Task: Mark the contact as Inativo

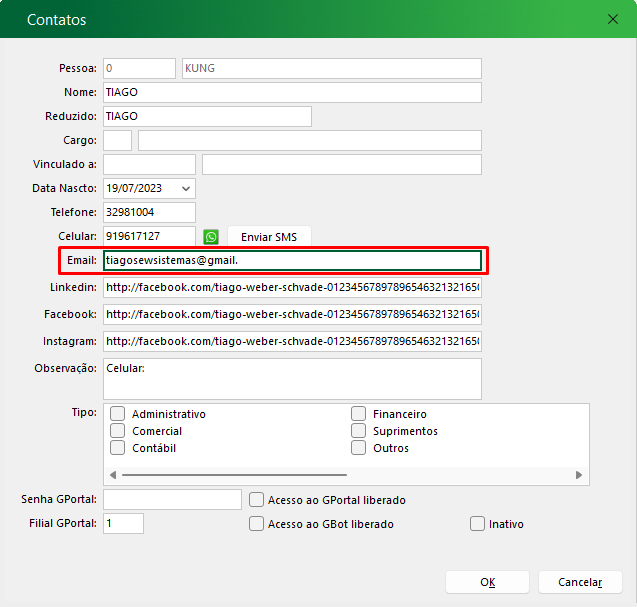Action: click(477, 524)
